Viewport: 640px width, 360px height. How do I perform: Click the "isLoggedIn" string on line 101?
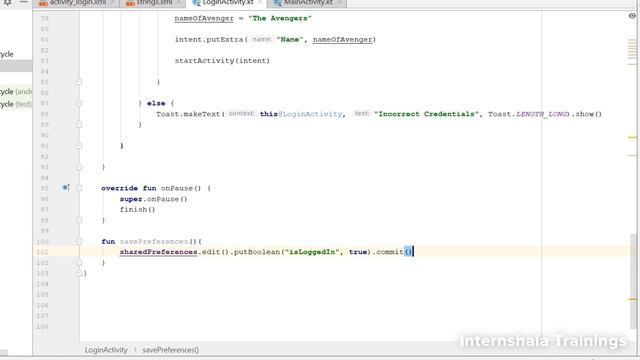[312, 252]
